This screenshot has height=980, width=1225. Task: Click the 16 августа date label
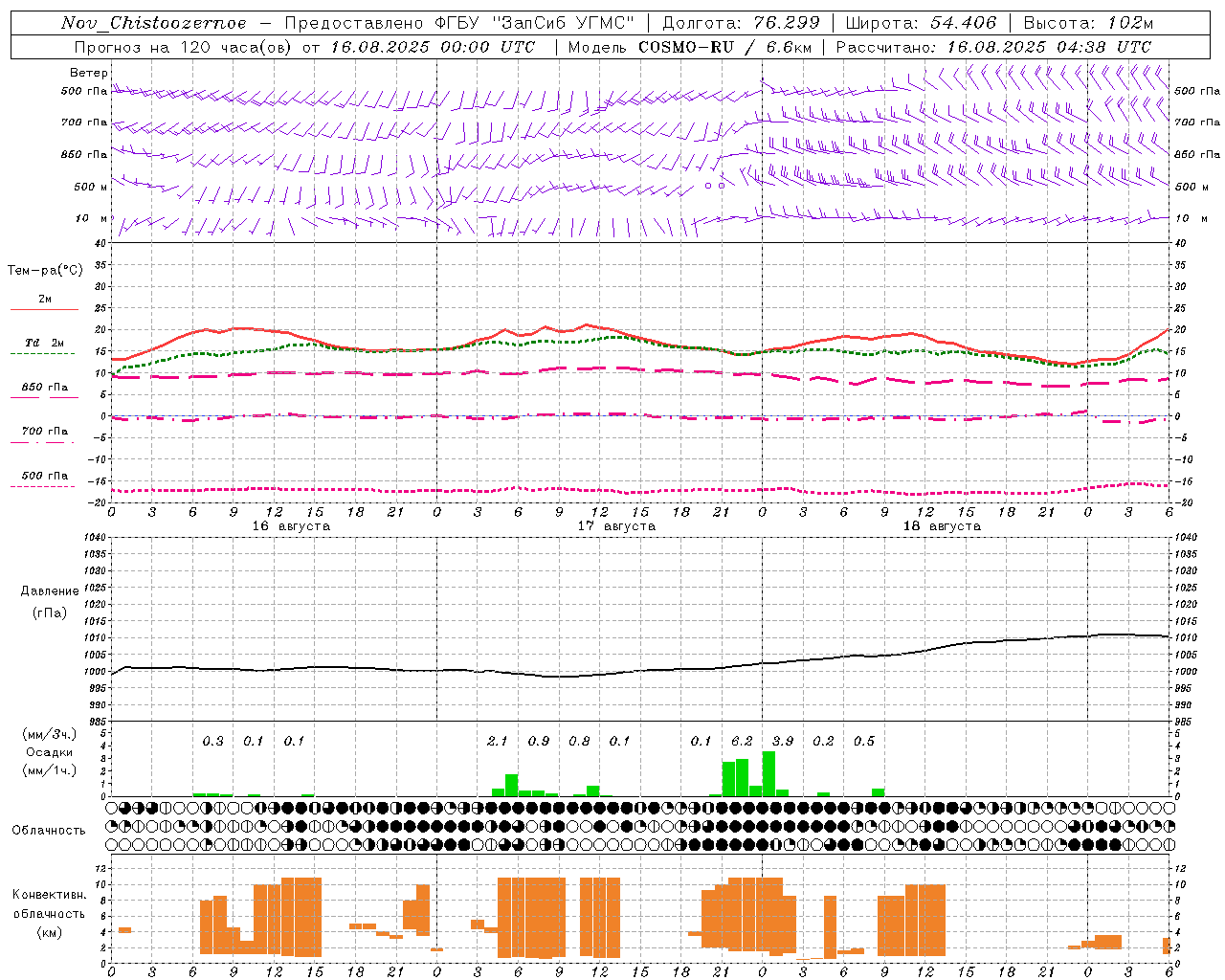click(x=291, y=526)
